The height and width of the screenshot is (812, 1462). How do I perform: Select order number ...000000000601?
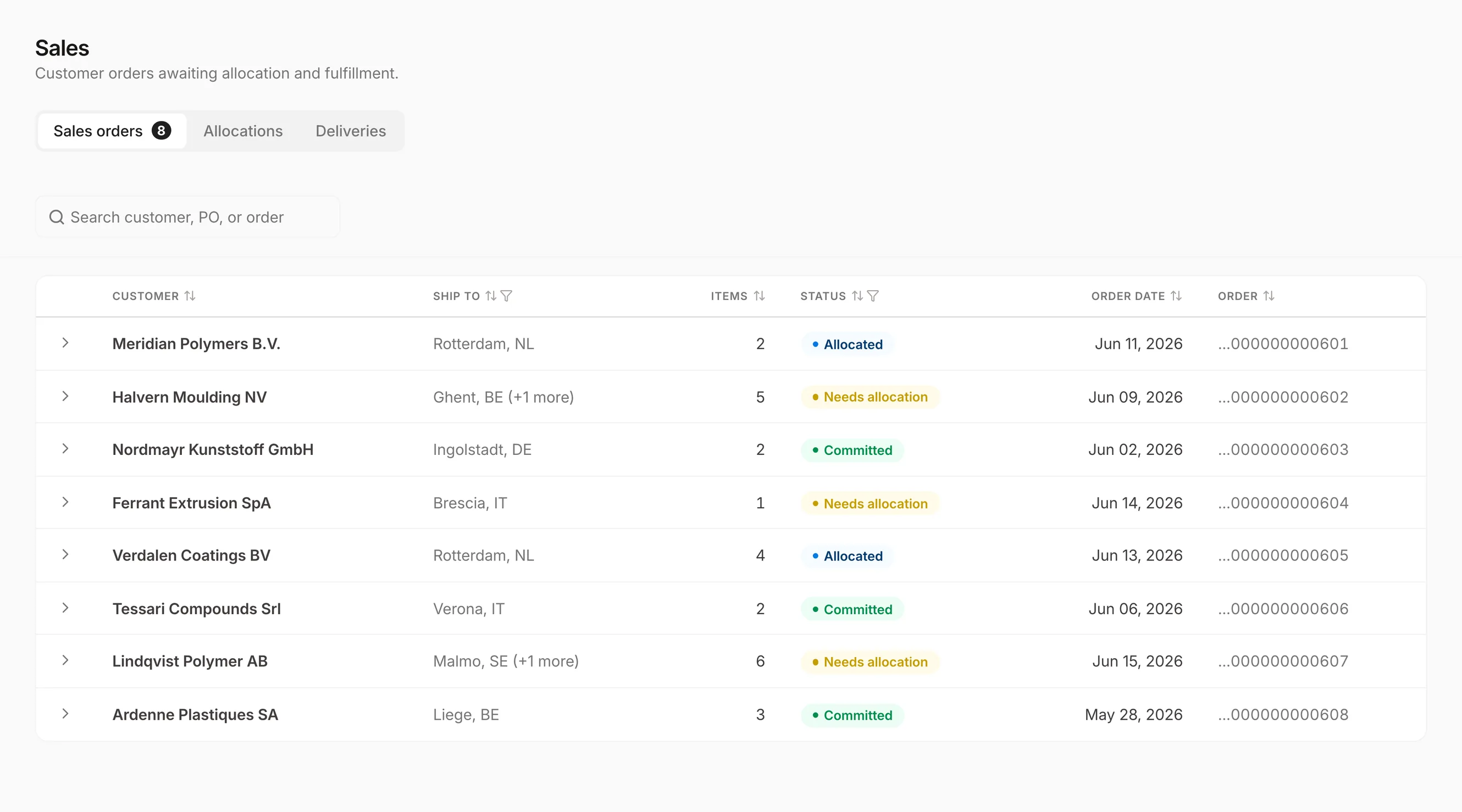tap(1283, 343)
